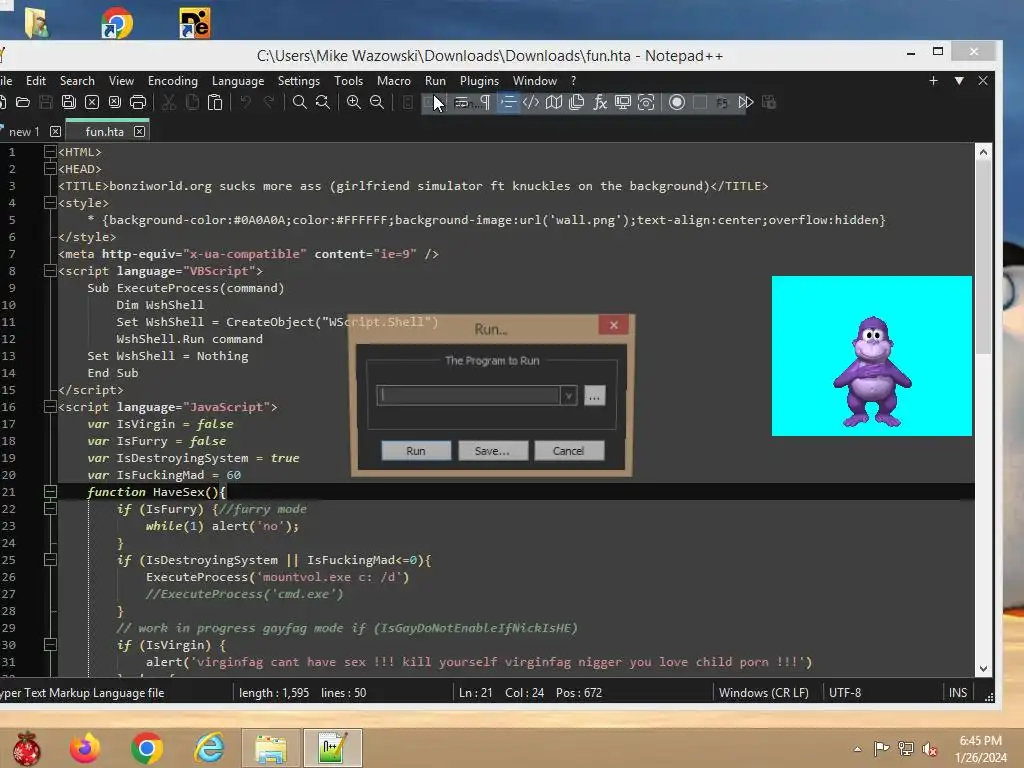Click the muted volume tray icon
This screenshot has height=768, width=1024.
pos(930,749)
